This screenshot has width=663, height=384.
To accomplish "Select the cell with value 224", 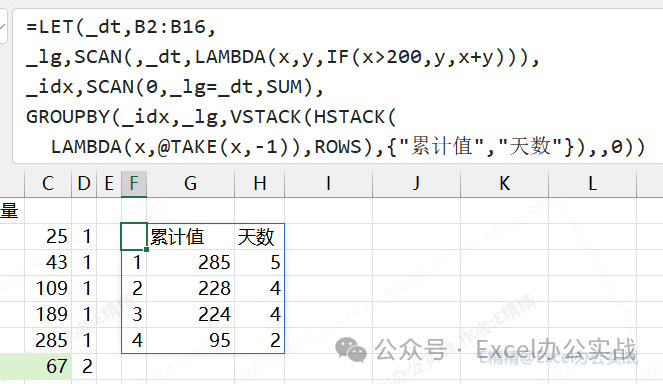I will (x=191, y=315).
